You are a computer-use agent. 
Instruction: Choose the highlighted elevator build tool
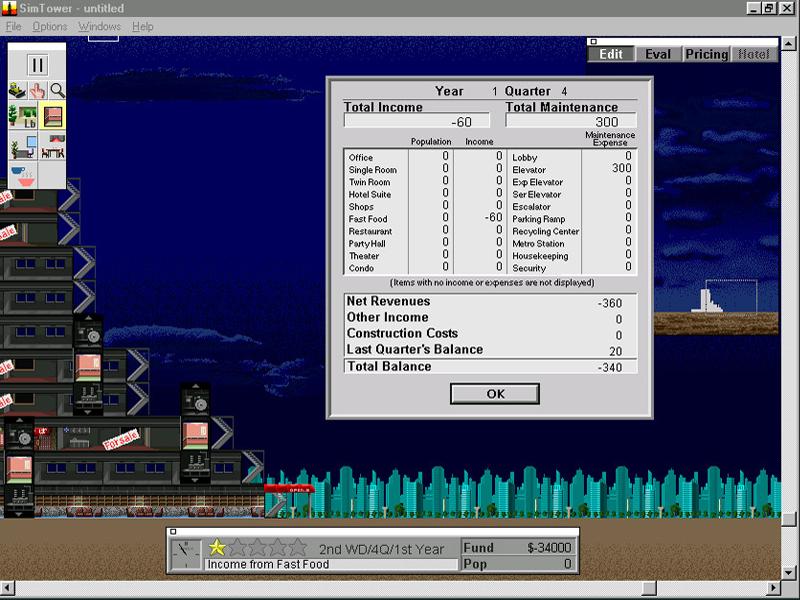coord(52,115)
